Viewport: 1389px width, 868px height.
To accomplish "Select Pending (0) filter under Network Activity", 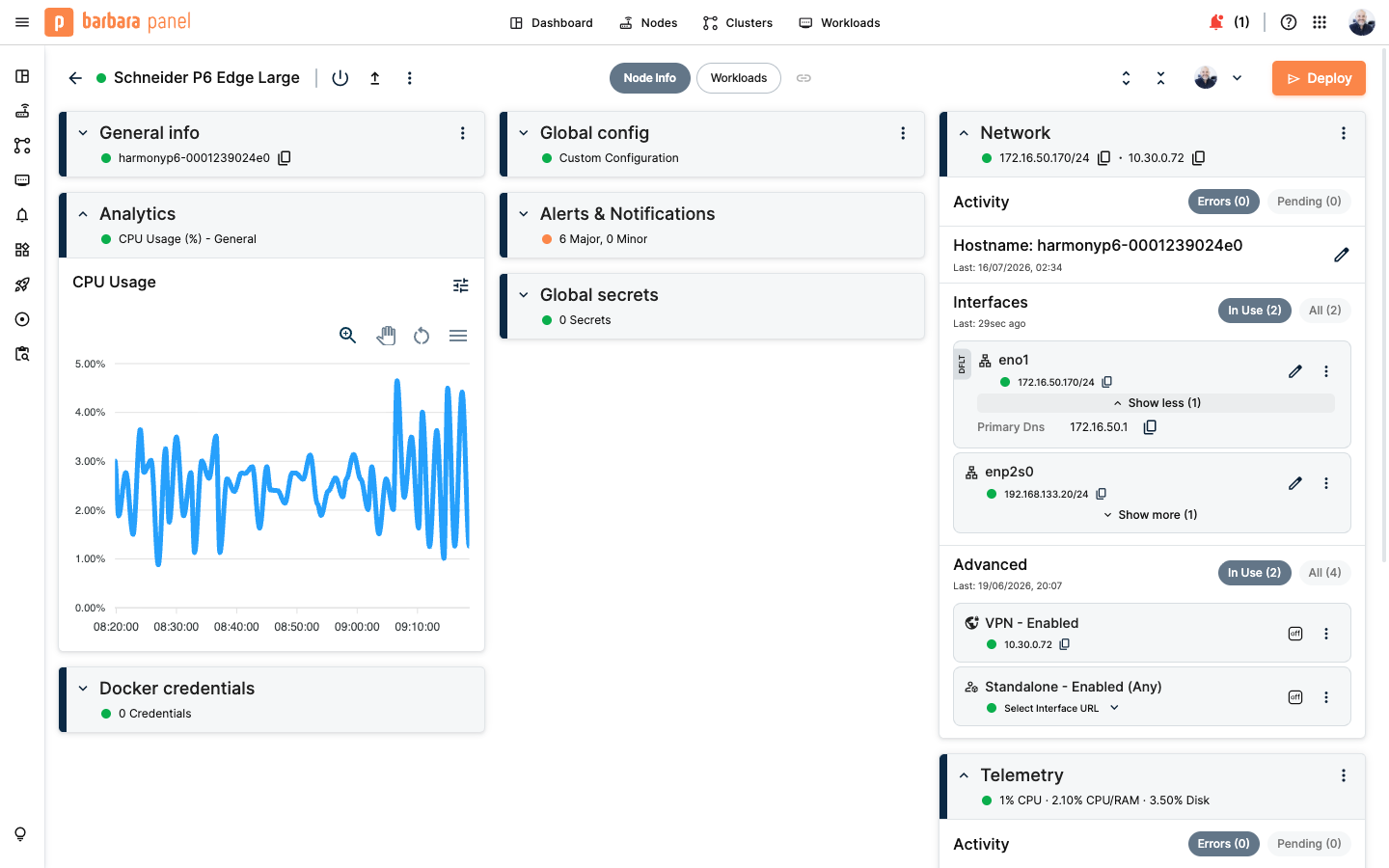I will coord(1309,202).
